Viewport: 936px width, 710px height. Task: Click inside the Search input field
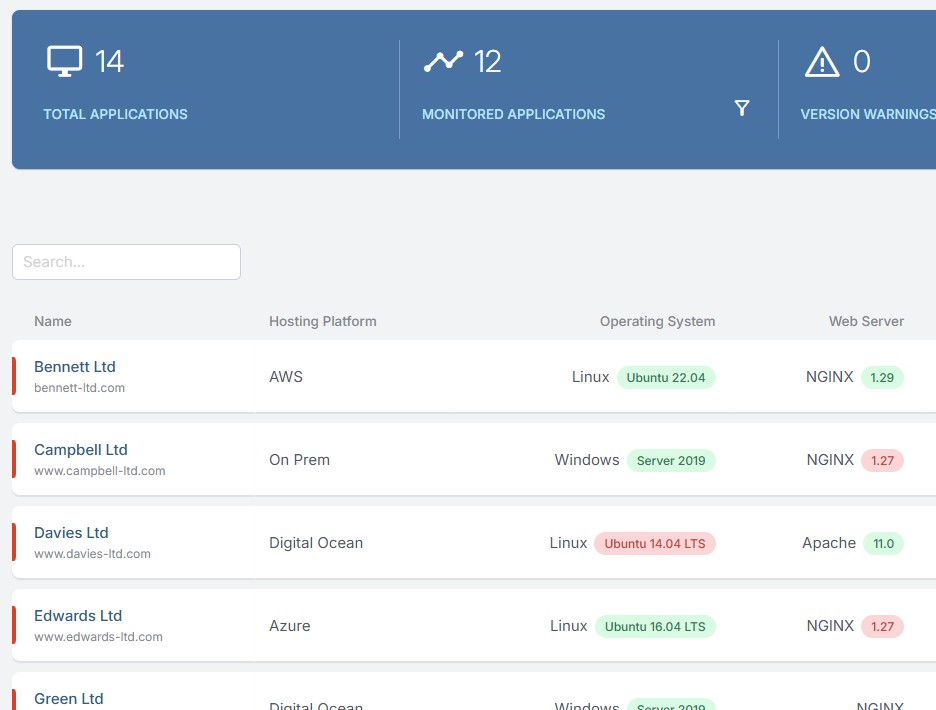point(126,261)
